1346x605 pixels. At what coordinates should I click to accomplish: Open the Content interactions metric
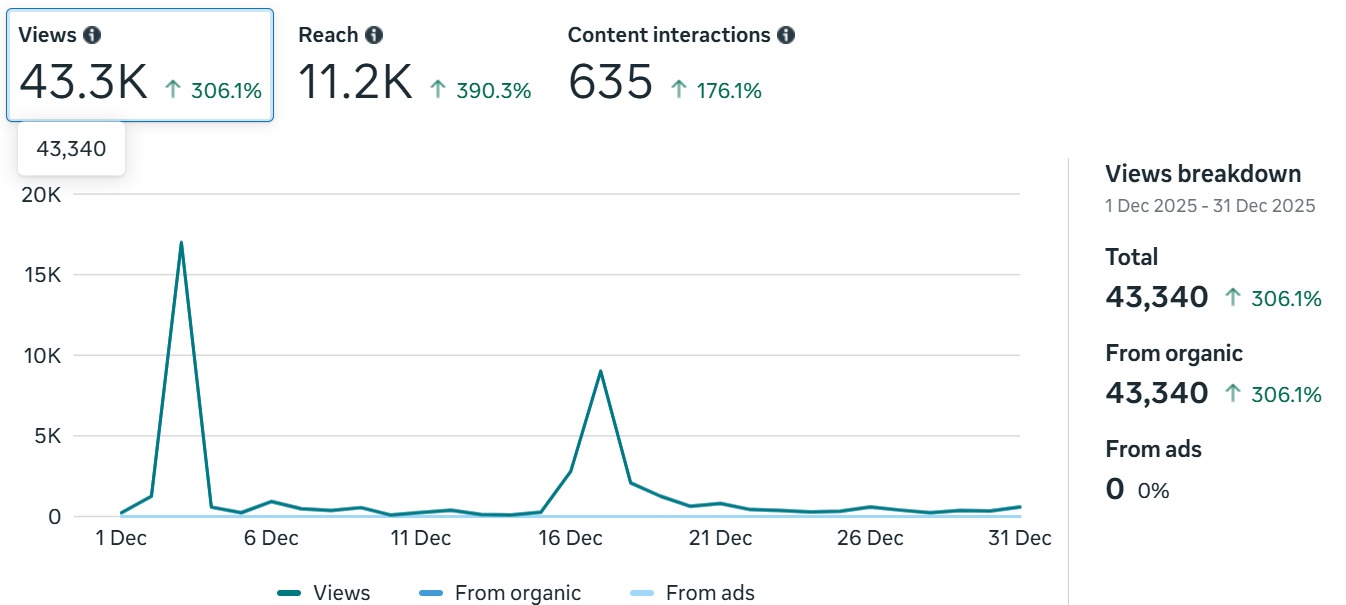(680, 62)
